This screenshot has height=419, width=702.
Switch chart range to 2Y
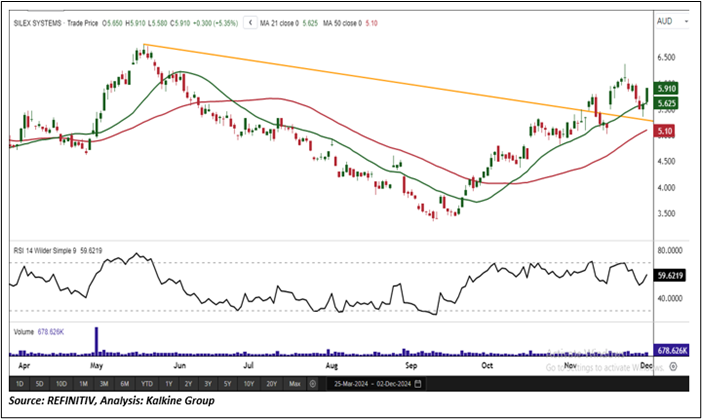188,384
